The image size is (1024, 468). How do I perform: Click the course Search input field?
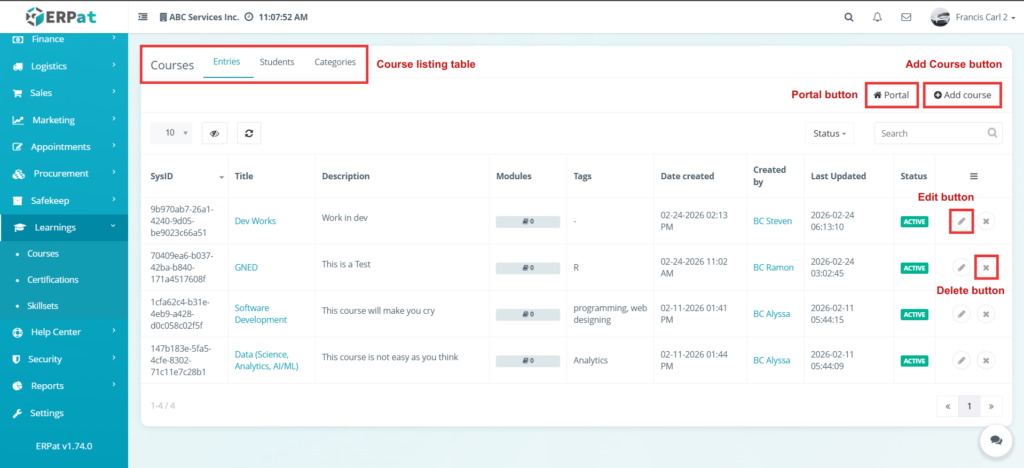coord(930,133)
